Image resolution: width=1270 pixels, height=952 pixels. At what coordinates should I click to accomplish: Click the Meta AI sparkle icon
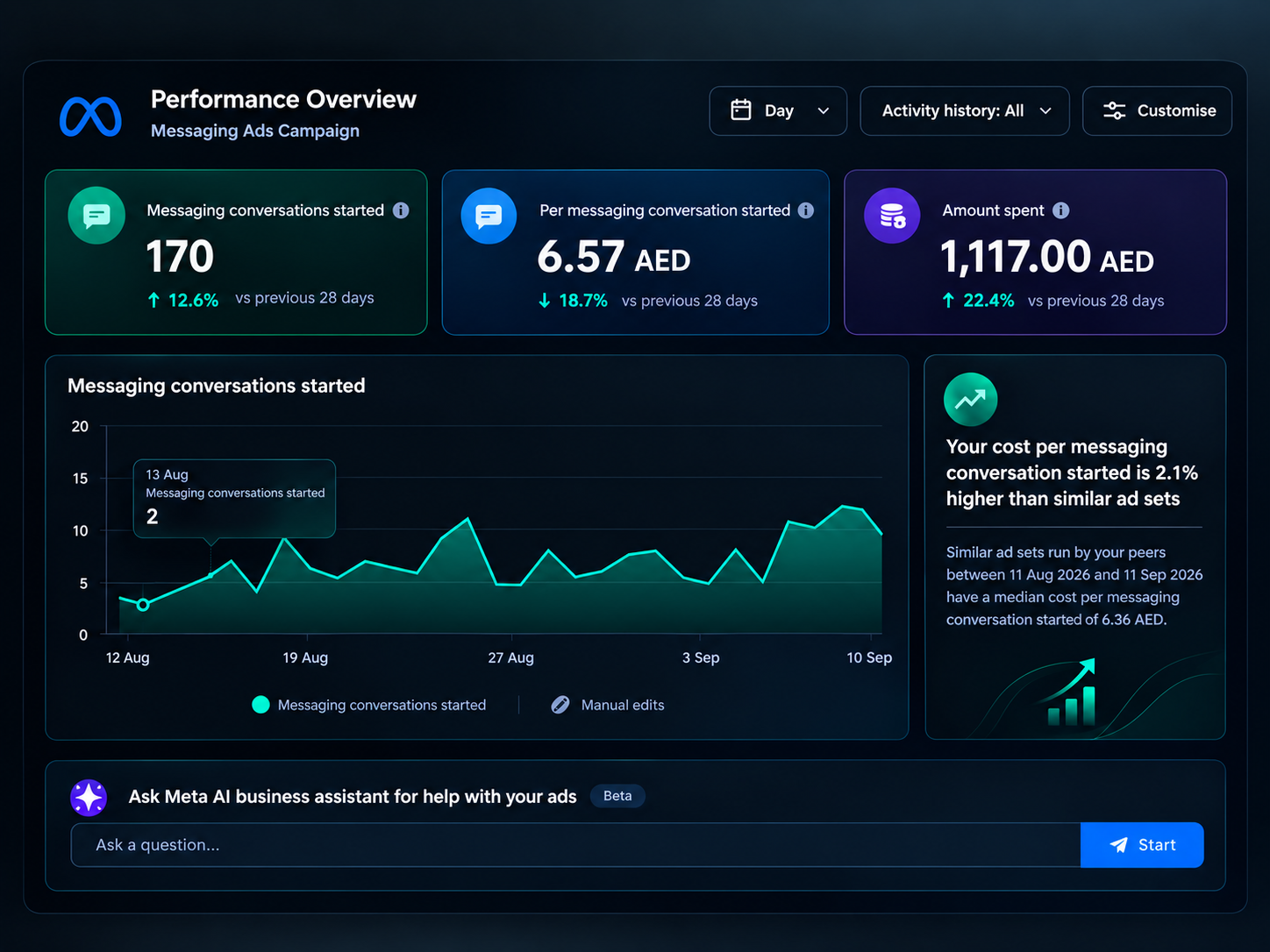coord(89,798)
